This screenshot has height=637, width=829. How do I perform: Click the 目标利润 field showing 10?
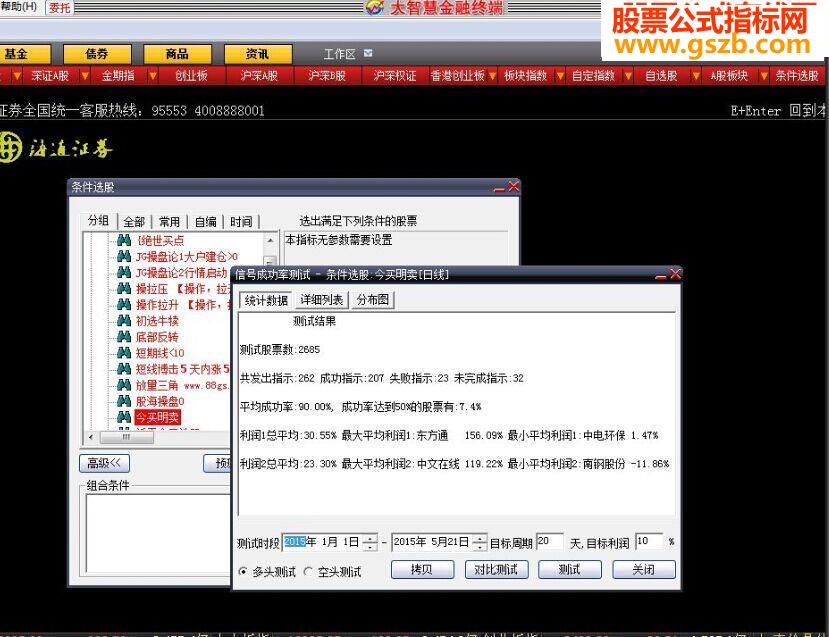pyautogui.click(x=649, y=541)
